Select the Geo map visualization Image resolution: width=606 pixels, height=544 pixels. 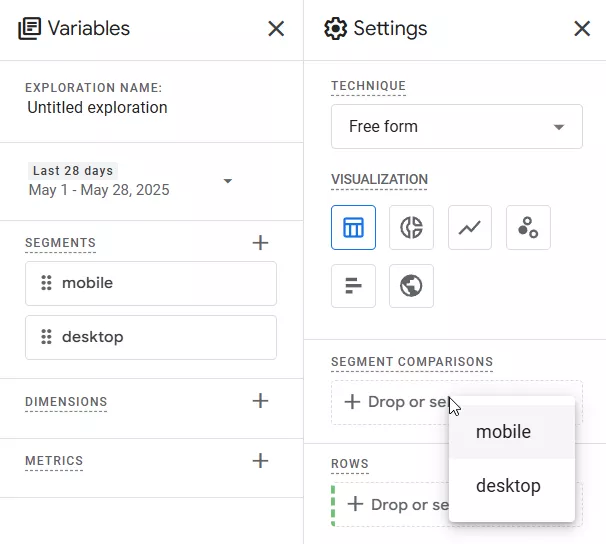(411, 286)
